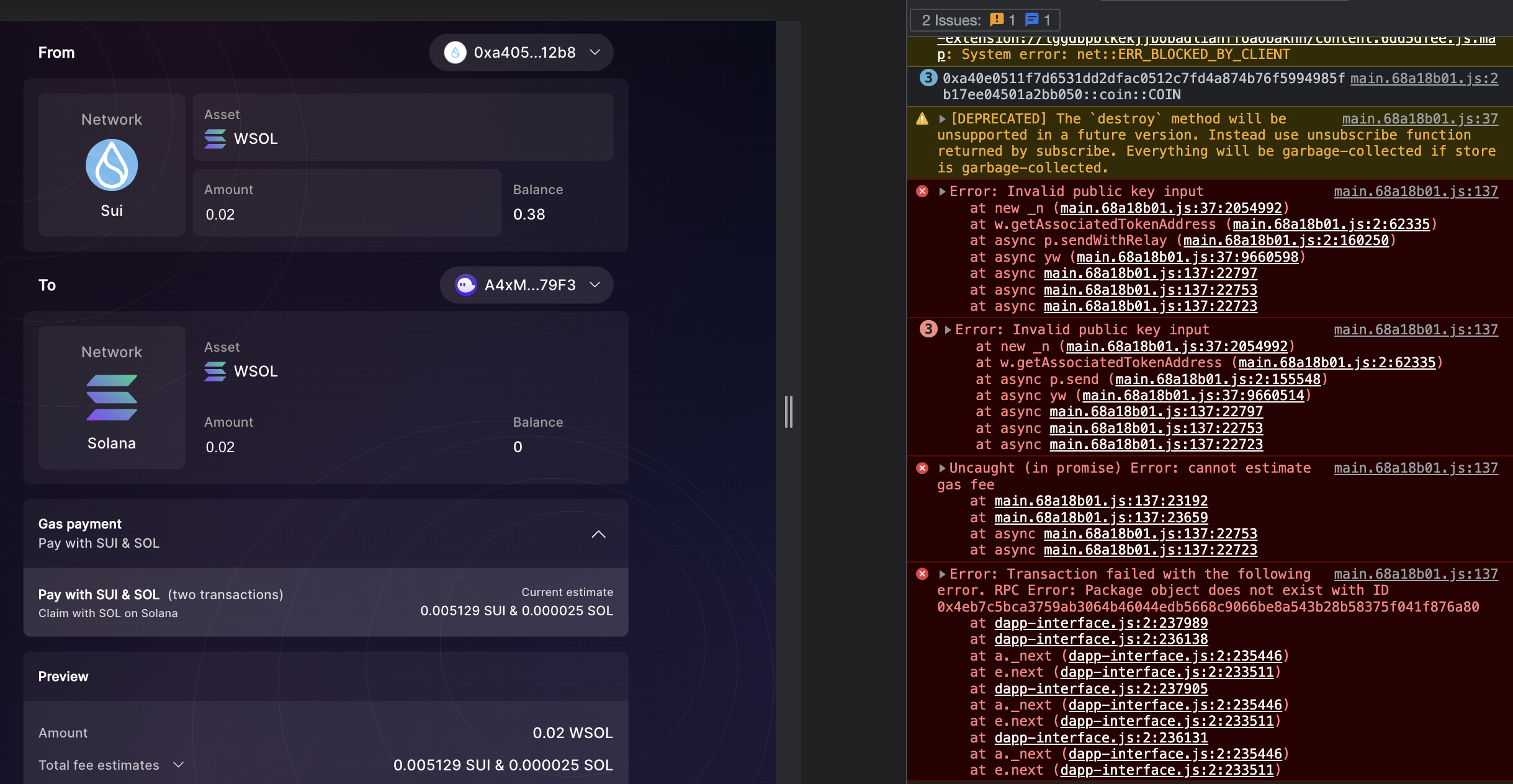Open stack link main.68a18b01.js:137:23192

click(1101, 501)
